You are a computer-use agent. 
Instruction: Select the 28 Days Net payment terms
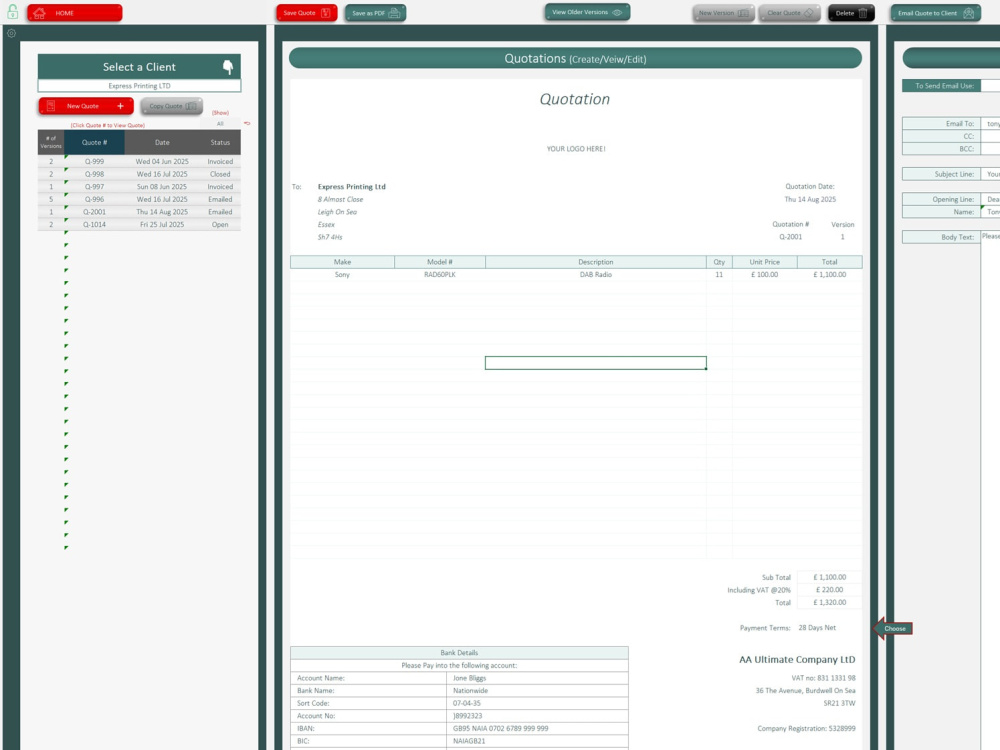point(817,628)
